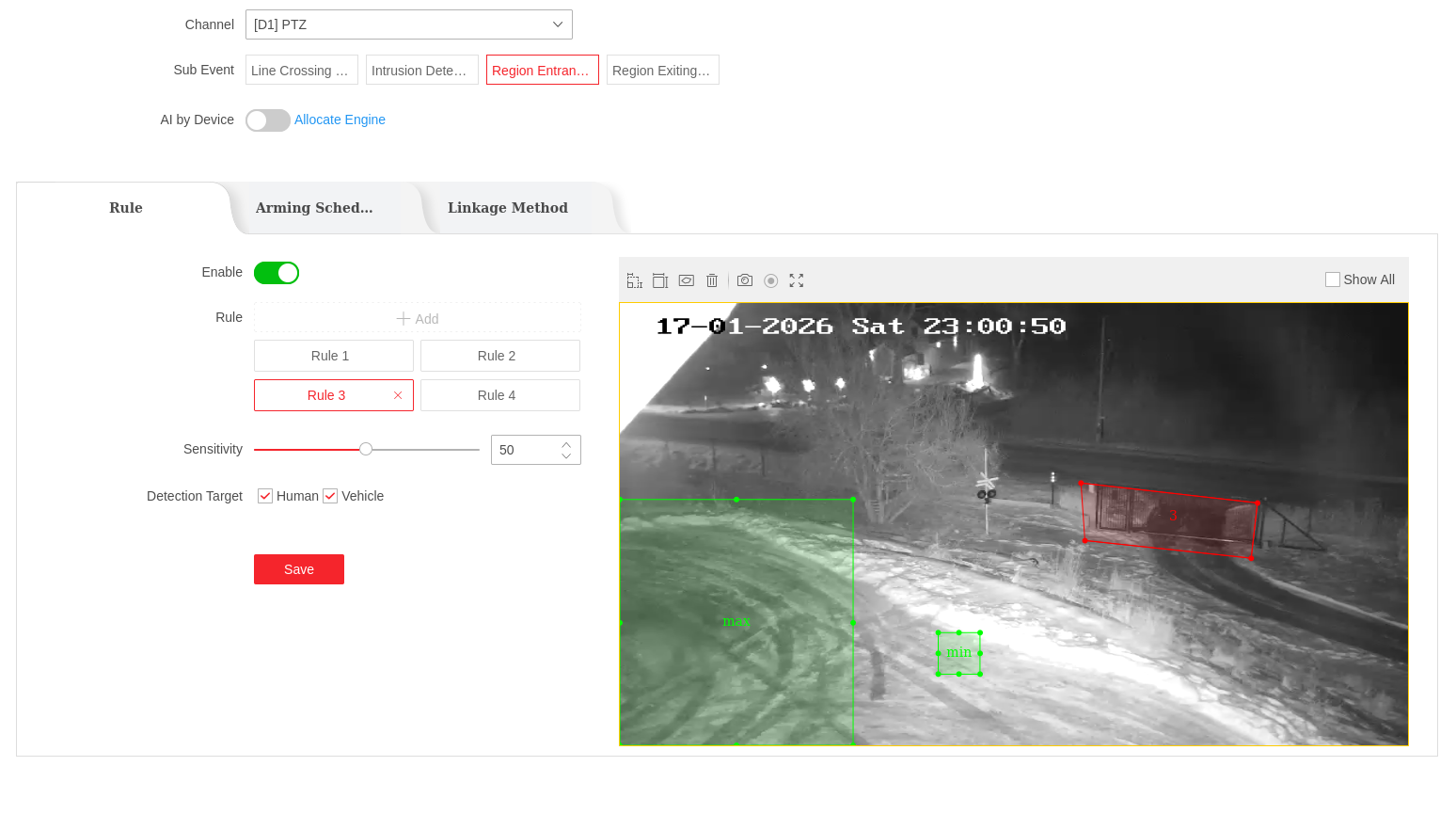Check the Show All checkbox
The height and width of the screenshot is (814, 1456).
click(x=1333, y=279)
